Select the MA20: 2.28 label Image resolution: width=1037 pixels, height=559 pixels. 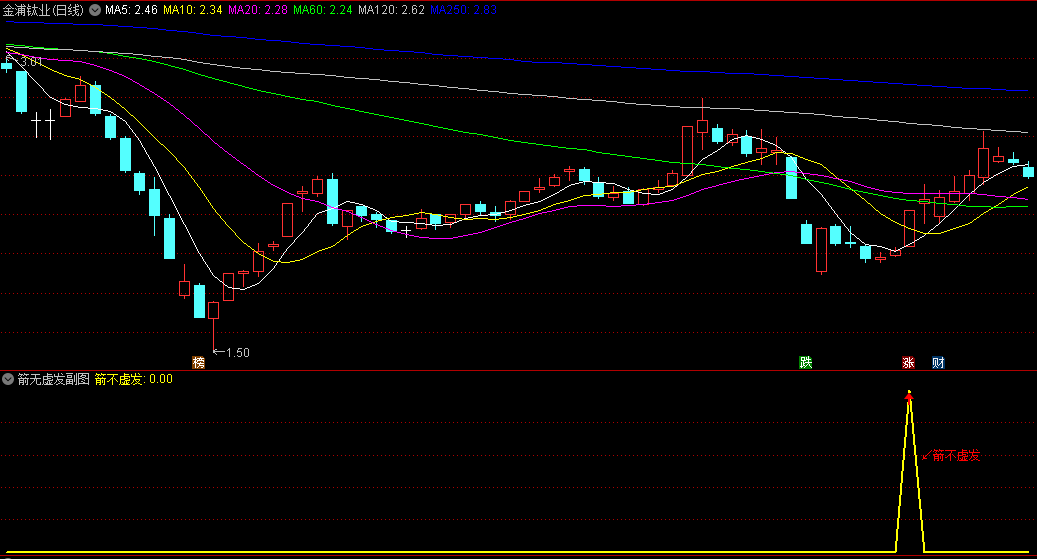pyautogui.click(x=257, y=10)
